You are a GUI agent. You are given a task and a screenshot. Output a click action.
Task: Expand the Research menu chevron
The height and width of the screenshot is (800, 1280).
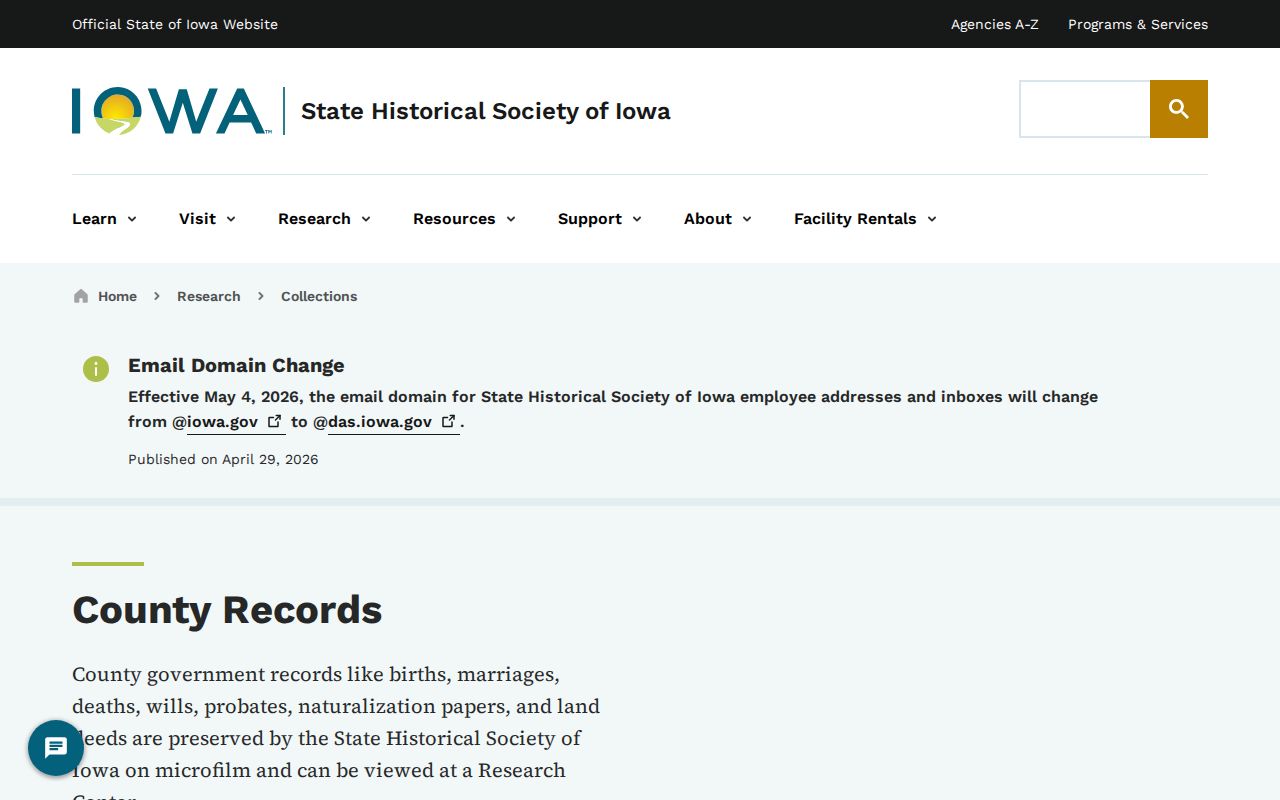366,219
